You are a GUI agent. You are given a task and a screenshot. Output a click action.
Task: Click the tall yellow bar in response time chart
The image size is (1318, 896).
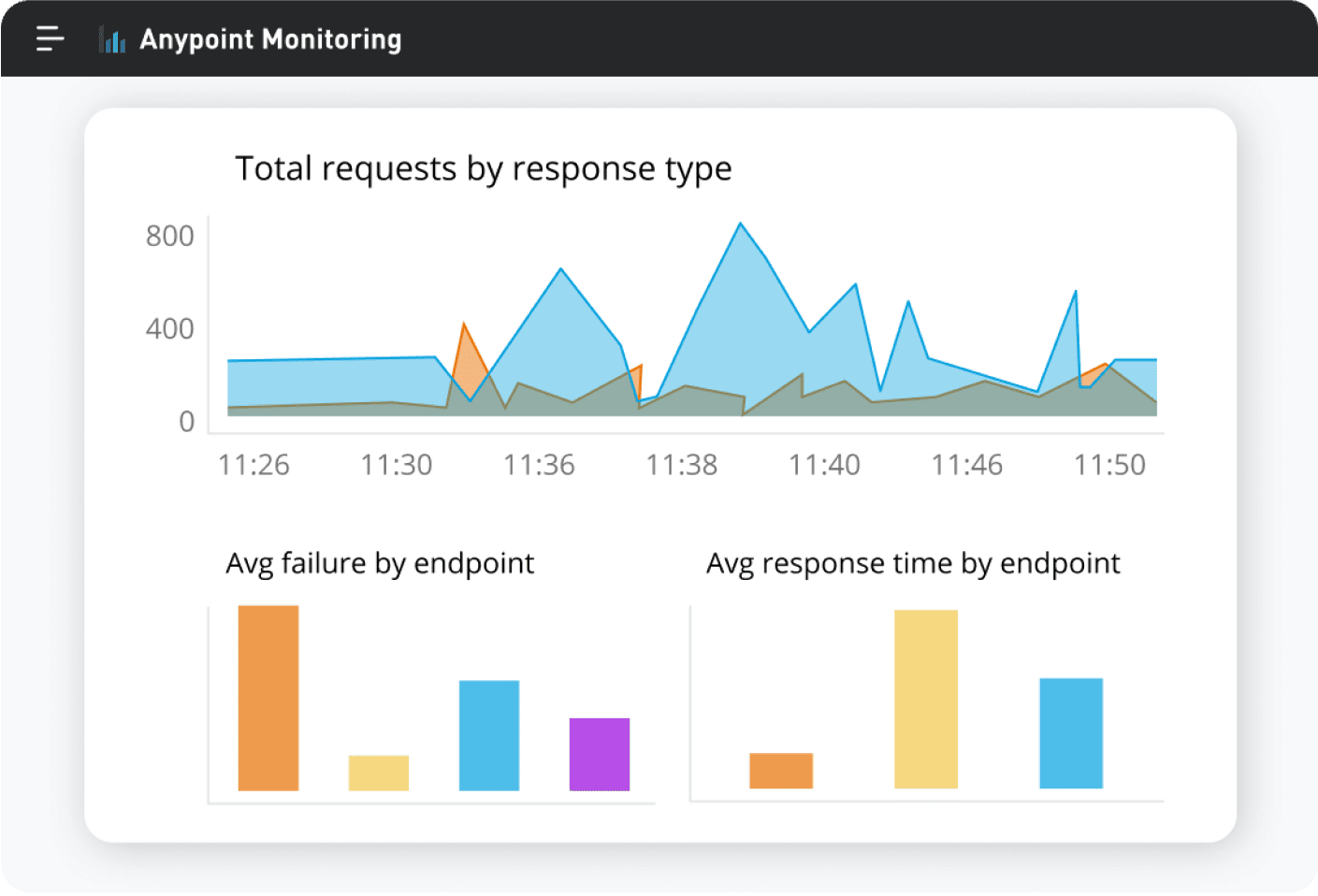pos(927,700)
